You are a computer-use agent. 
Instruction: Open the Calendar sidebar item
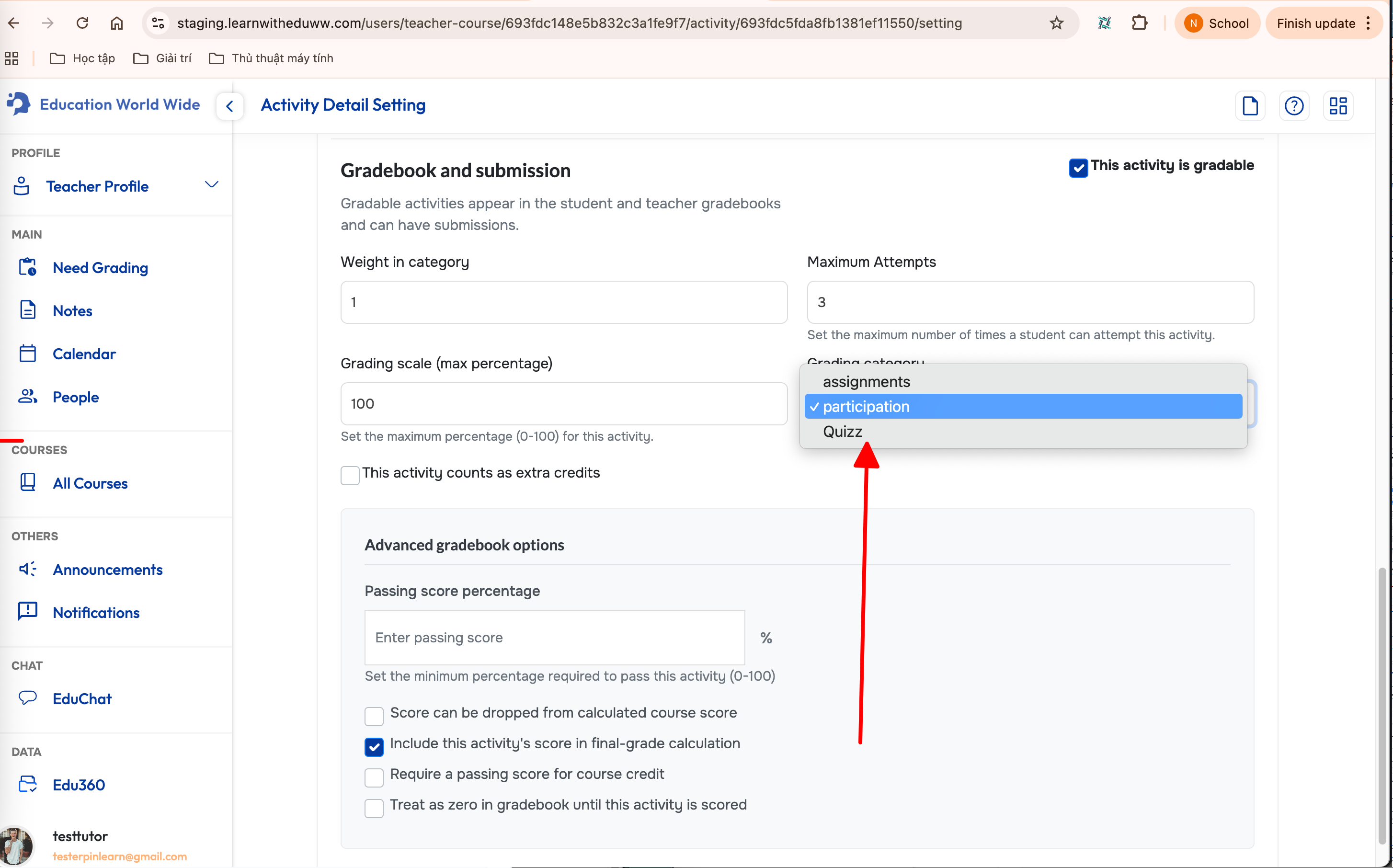click(84, 354)
